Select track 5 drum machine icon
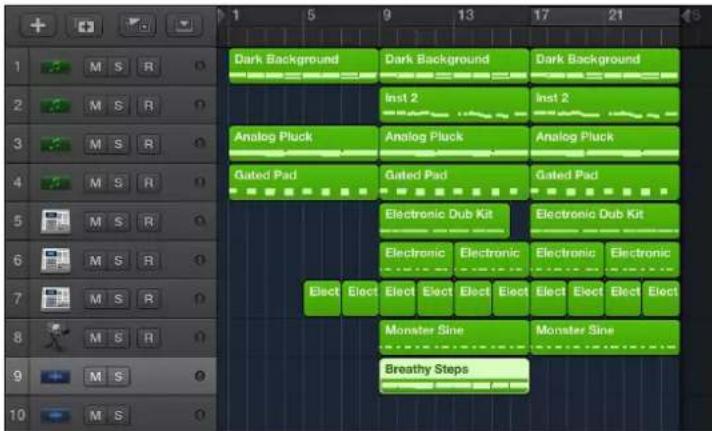Screen dimensions: 712x431 (x=55, y=222)
